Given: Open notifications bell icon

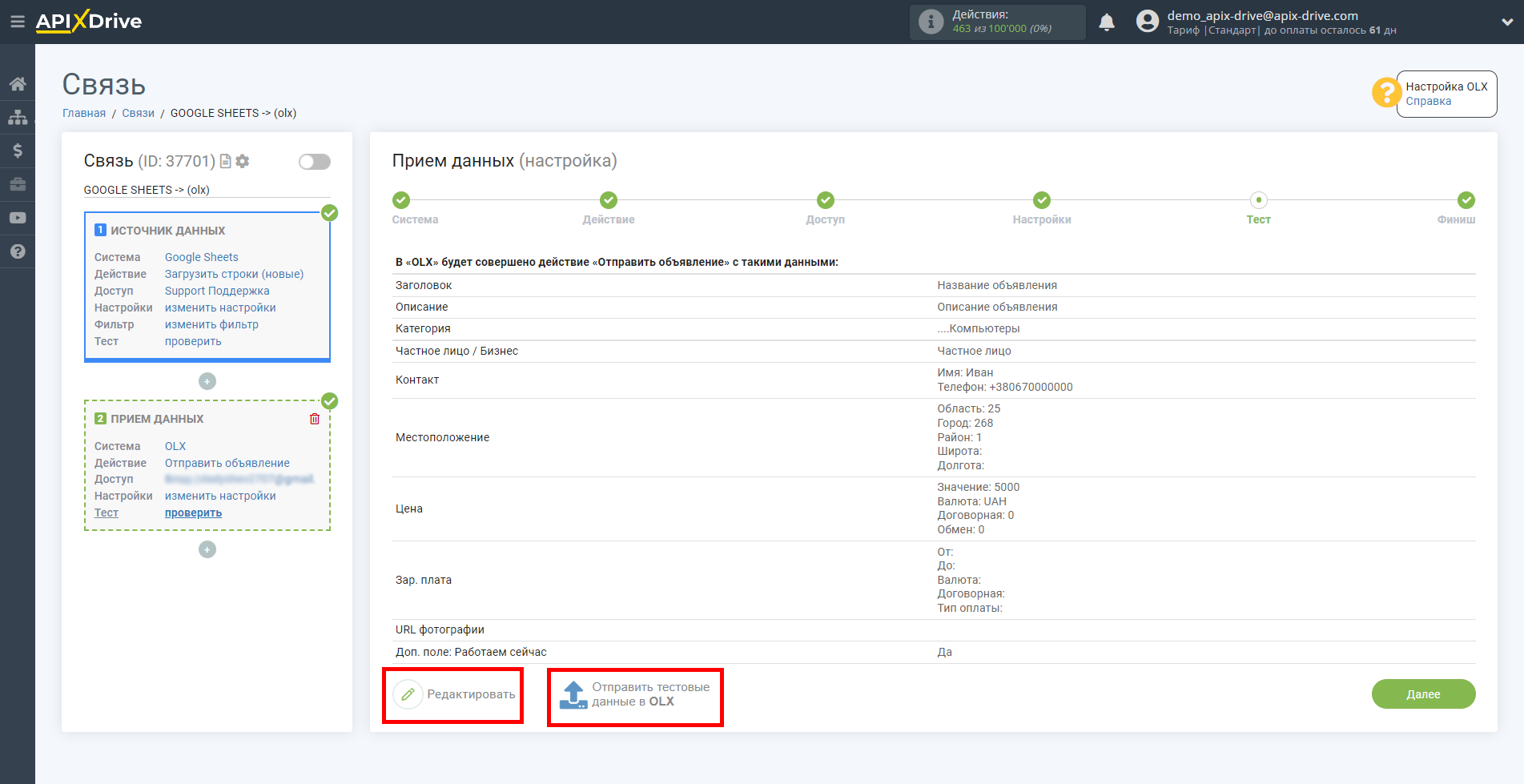Looking at the screenshot, I should tap(1107, 22).
